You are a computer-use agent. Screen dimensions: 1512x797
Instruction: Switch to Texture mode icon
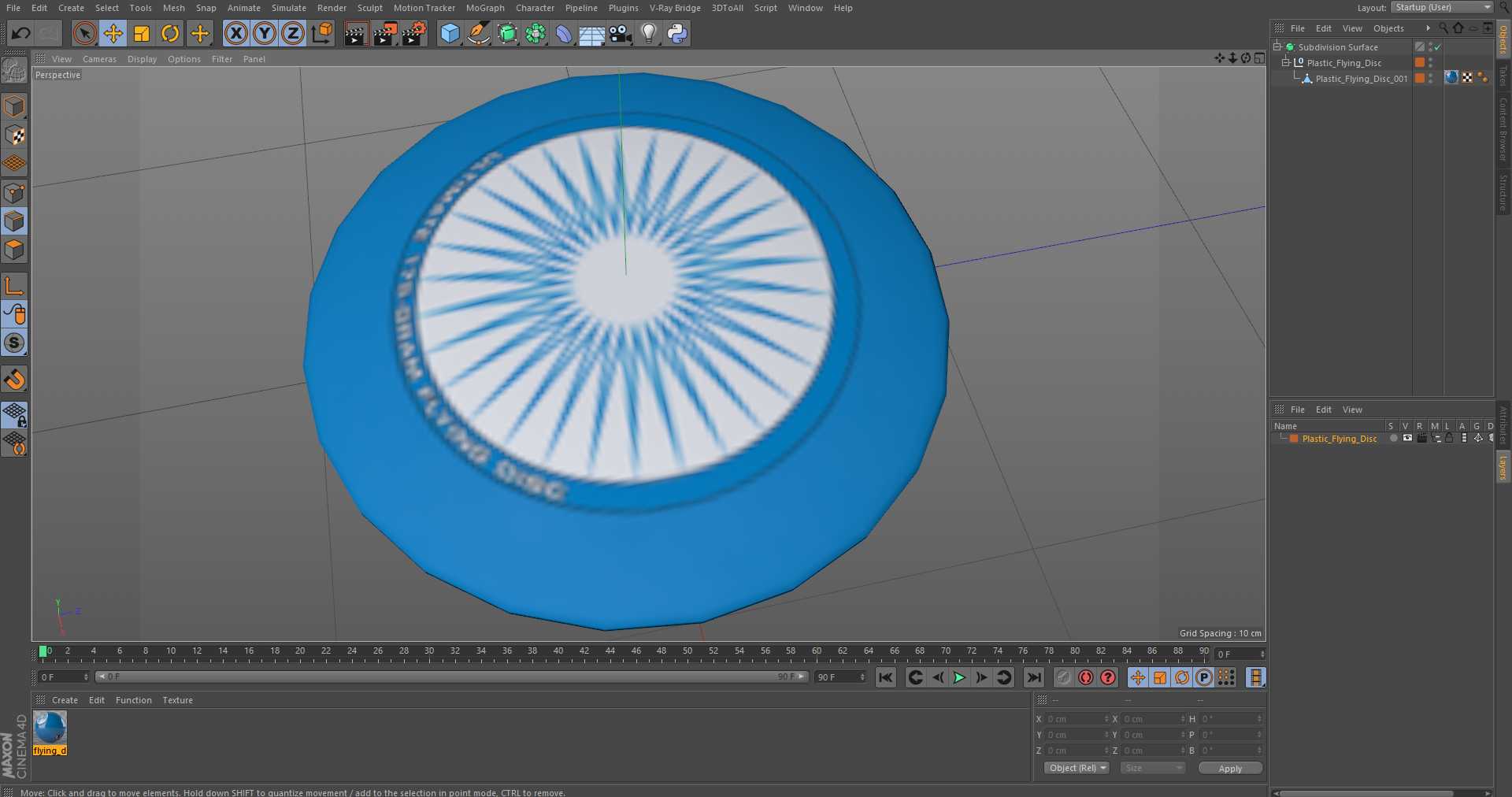pos(14,135)
